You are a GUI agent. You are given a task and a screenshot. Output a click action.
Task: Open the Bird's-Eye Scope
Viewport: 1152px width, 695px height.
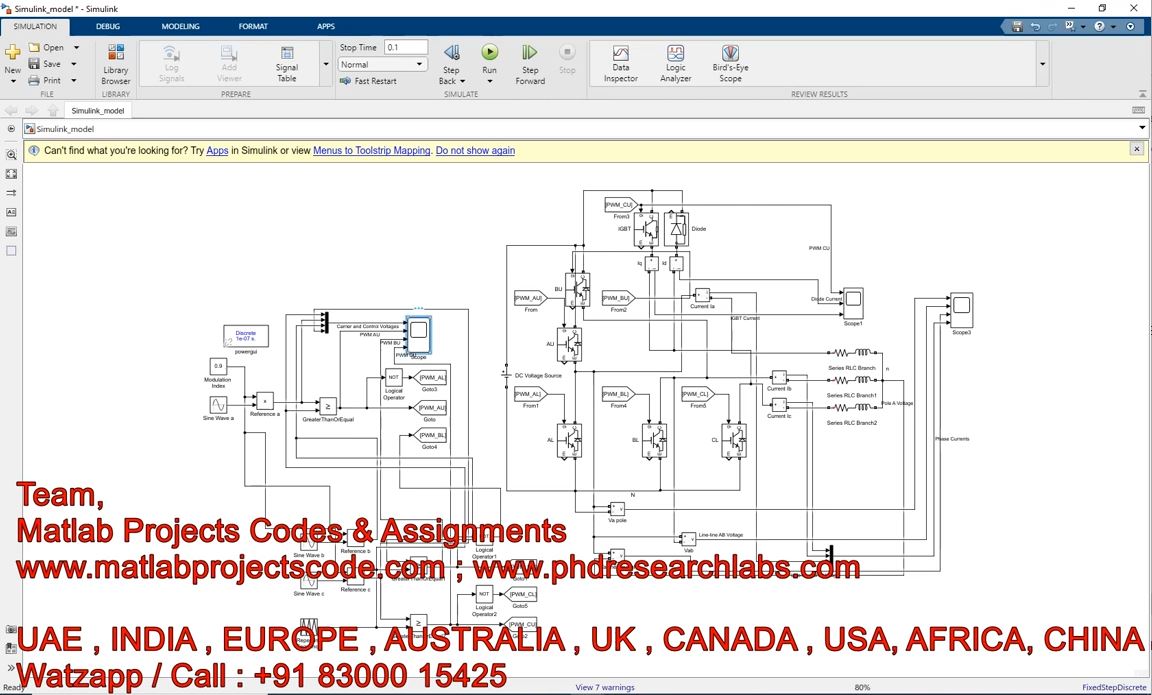[730, 63]
